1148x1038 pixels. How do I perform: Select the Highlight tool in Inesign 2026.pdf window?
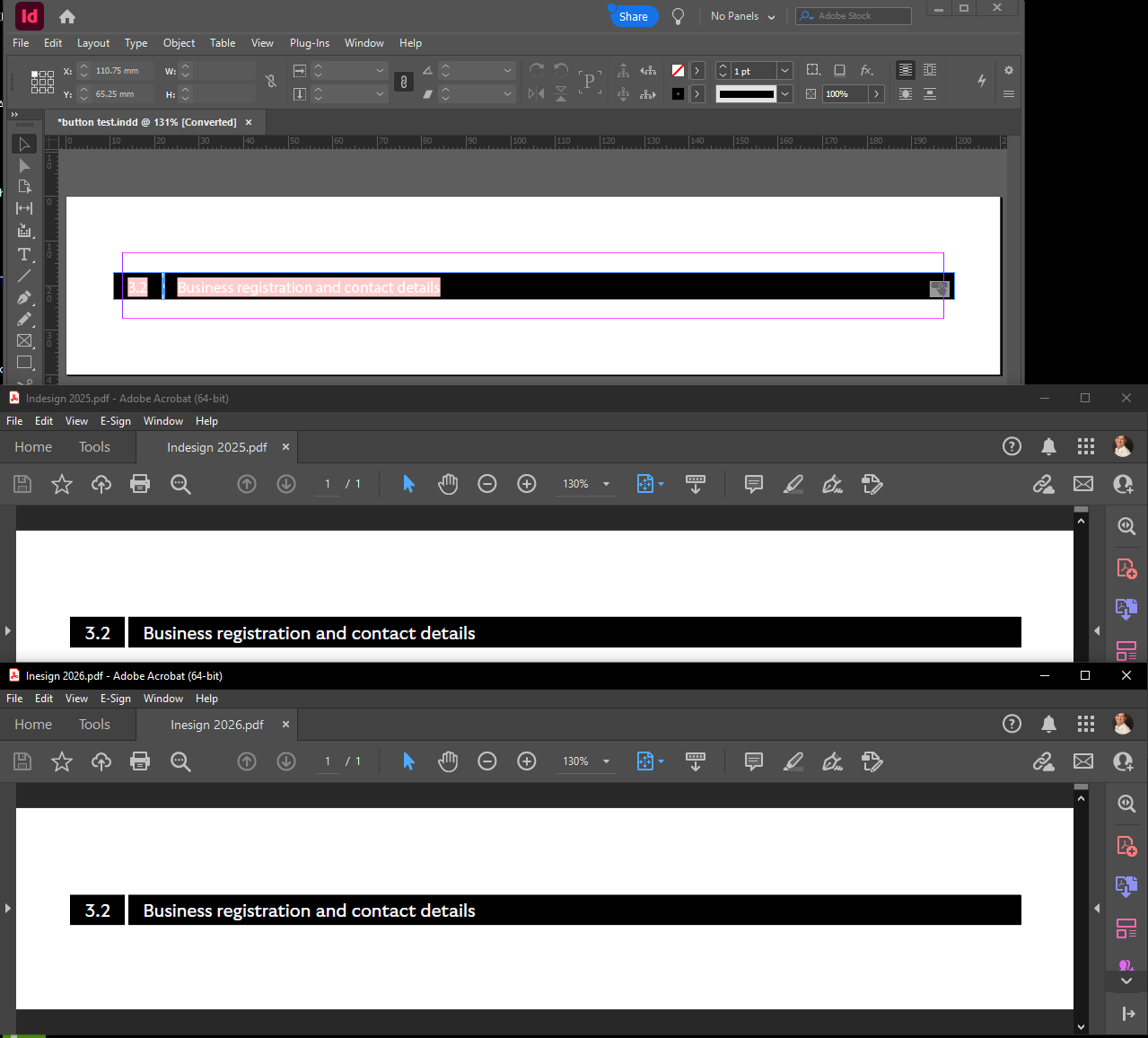[793, 761]
